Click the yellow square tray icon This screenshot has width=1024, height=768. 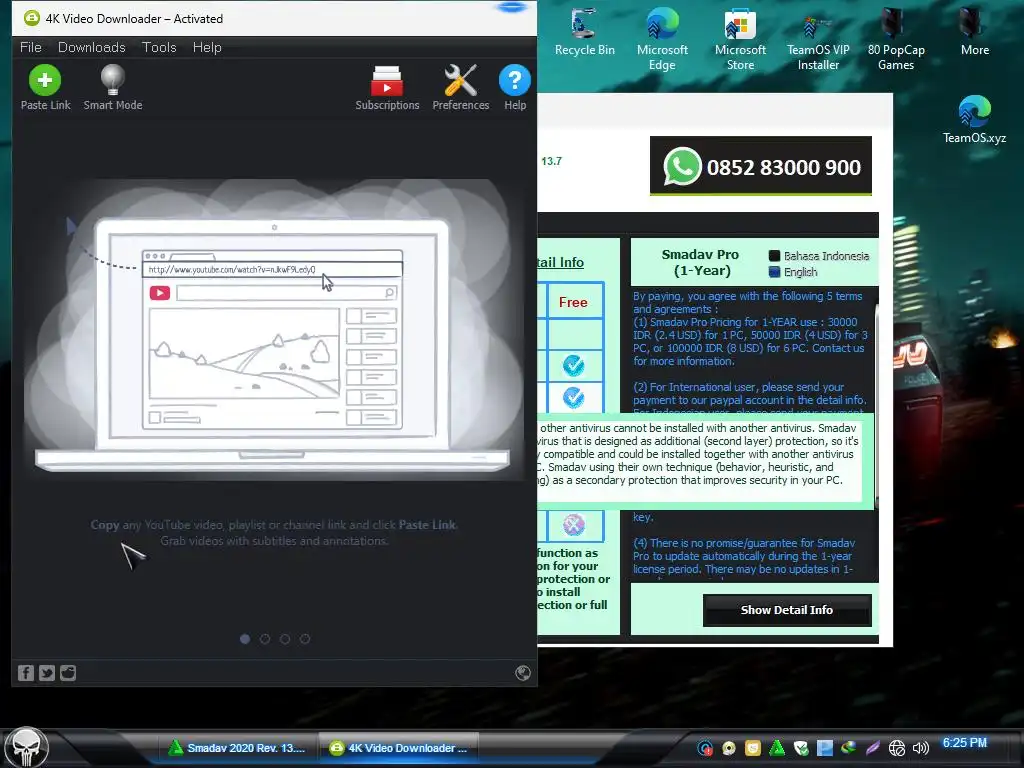click(753, 748)
